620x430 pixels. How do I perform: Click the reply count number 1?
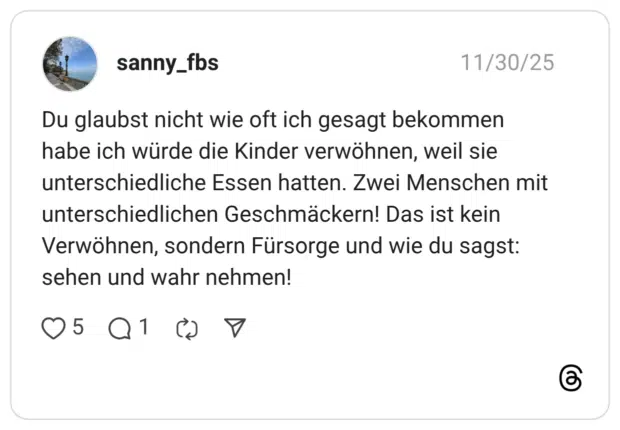[144, 327]
